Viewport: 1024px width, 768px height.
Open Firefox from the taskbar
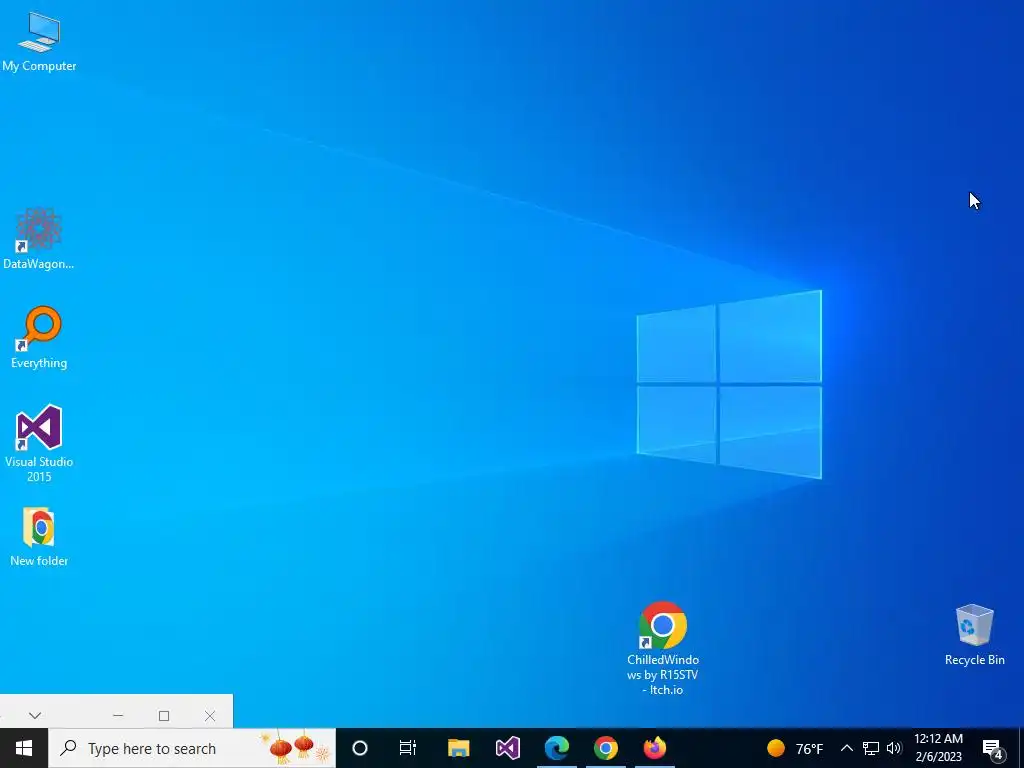coord(655,748)
